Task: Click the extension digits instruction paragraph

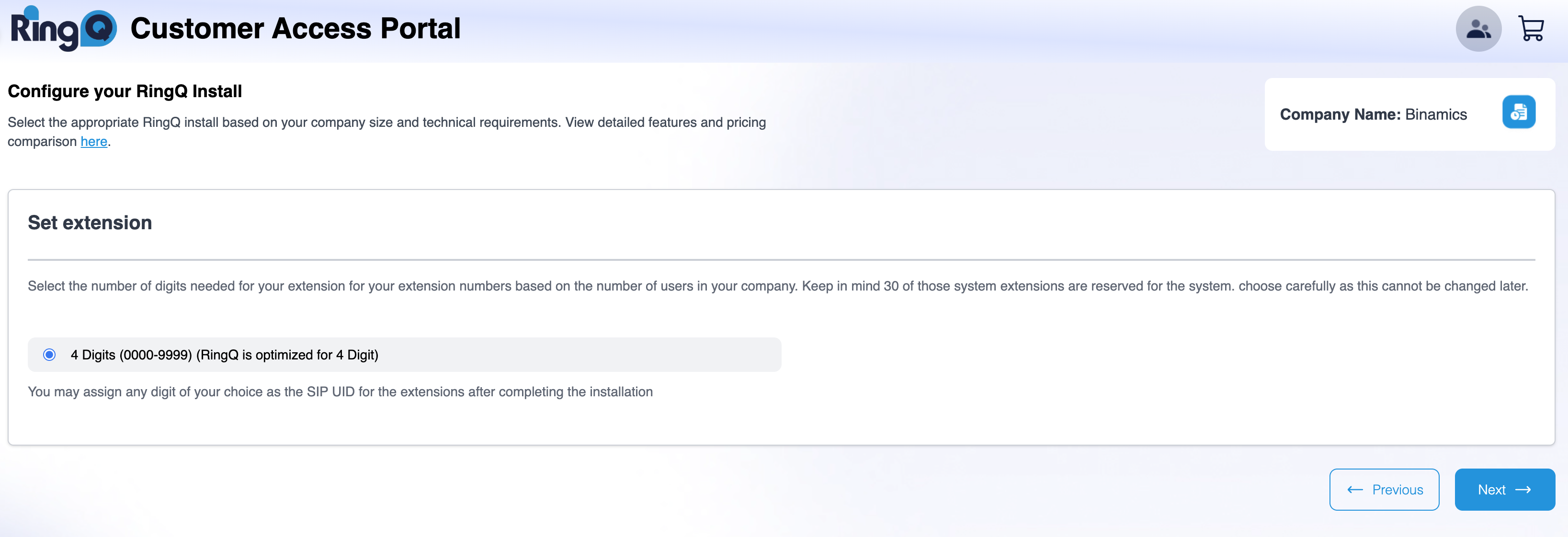Action: (777, 286)
